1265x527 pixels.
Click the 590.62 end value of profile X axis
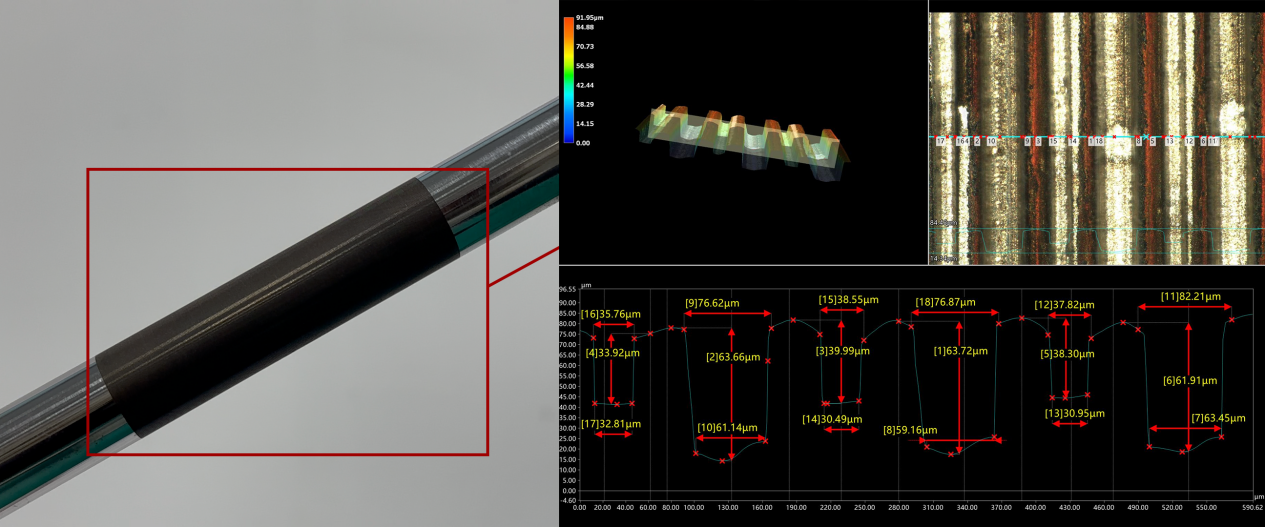[1251, 507]
